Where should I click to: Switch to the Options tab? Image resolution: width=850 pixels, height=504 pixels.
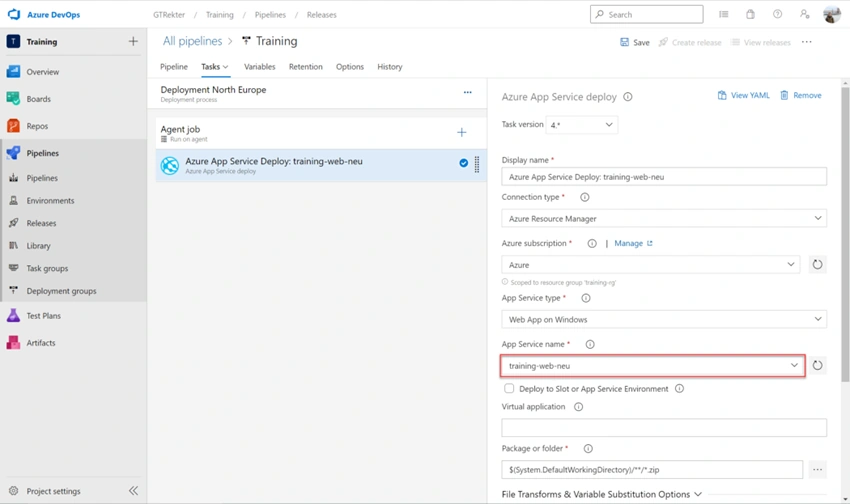pyautogui.click(x=350, y=67)
